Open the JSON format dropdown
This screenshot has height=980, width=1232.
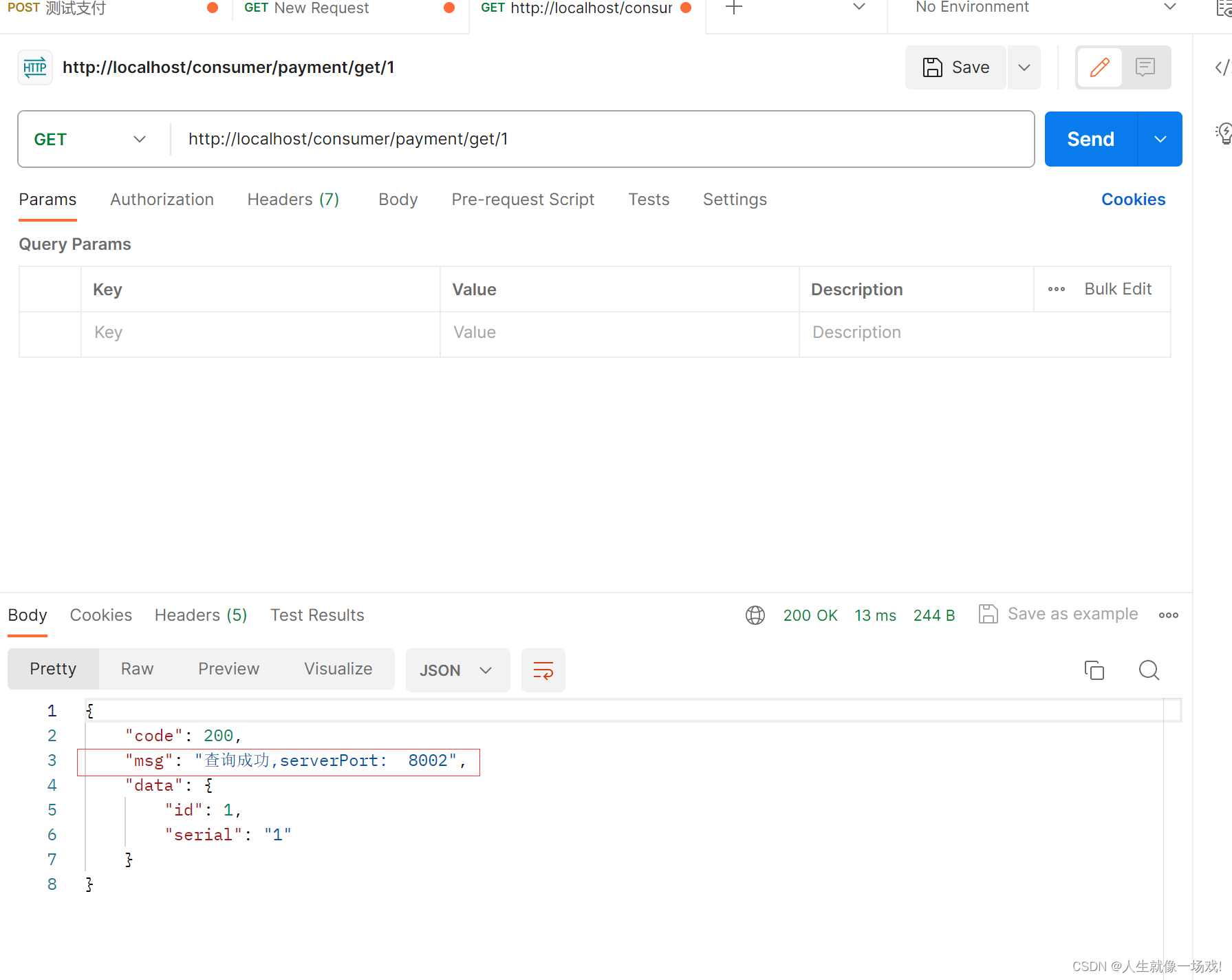click(457, 670)
